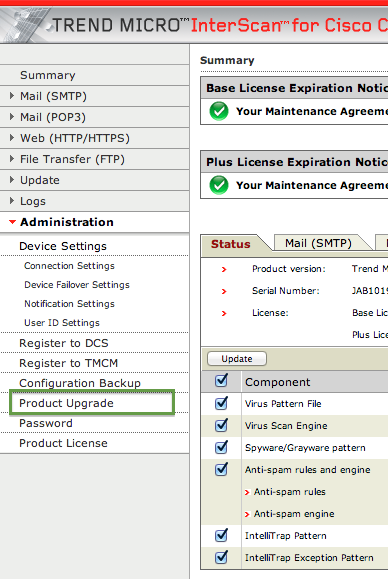Open File Transfer (FTP) section
This screenshot has width=388, height=579.
72,160
